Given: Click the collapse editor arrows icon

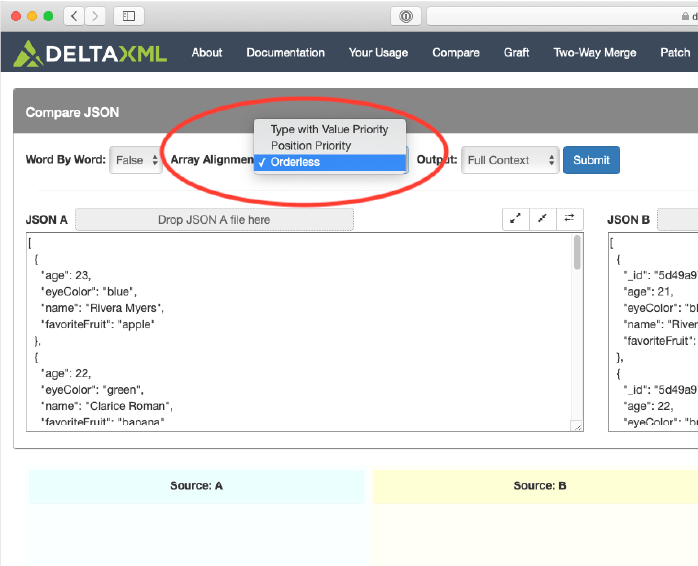Looking at the screenshot, I should coord(542,219).
